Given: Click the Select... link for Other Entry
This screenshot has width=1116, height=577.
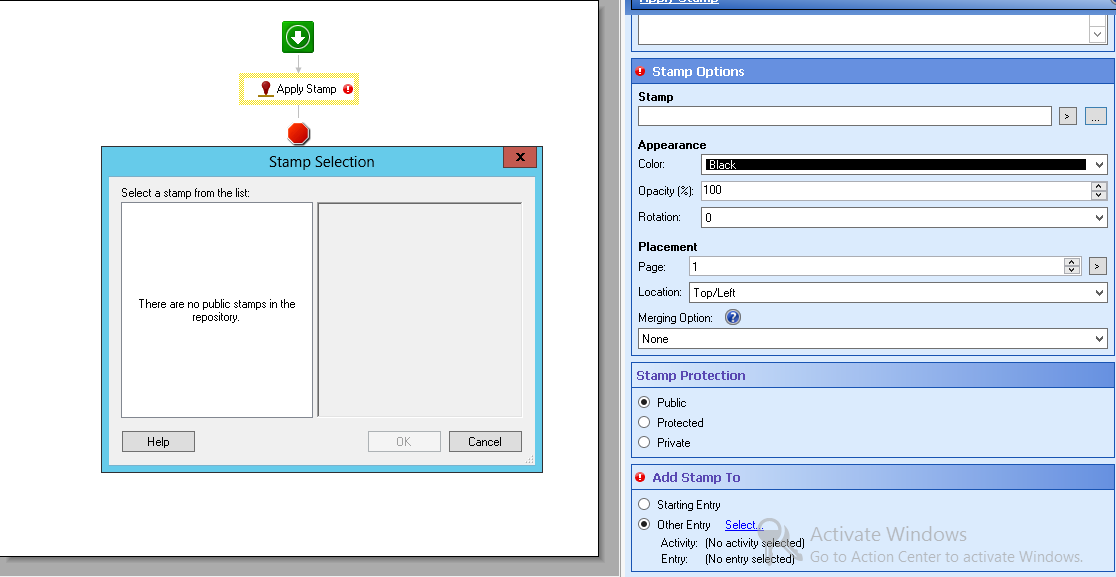Looking at the screenshot, I should coord(744,524).
